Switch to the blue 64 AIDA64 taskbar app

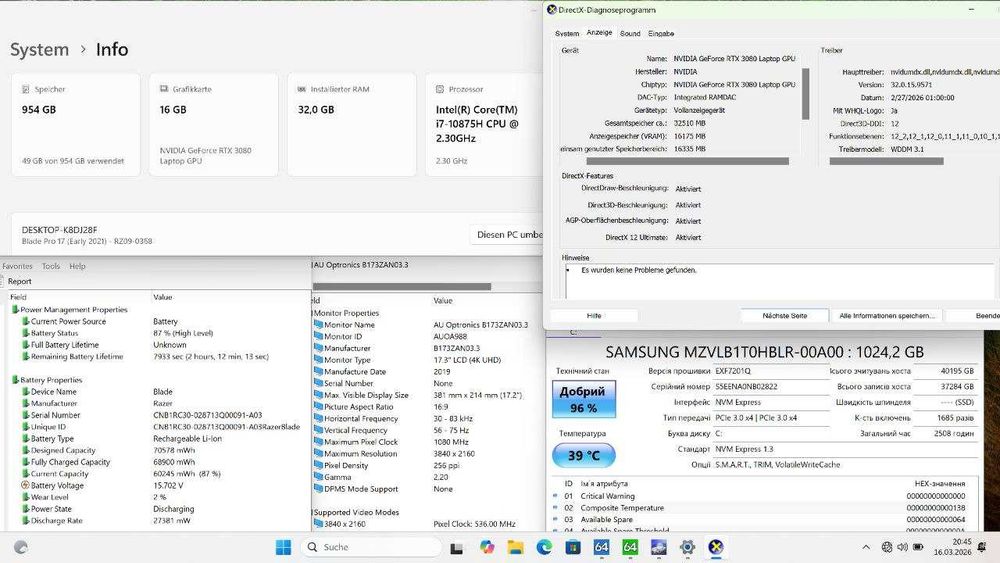(x=601, y=547)
